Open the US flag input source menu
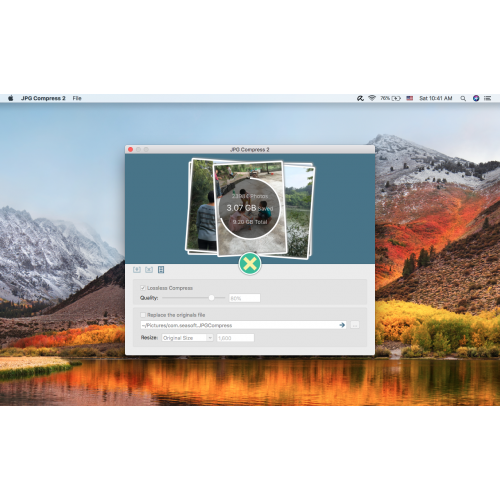The width and height of the screenshot is (500, 500). (x=410, y=98)
